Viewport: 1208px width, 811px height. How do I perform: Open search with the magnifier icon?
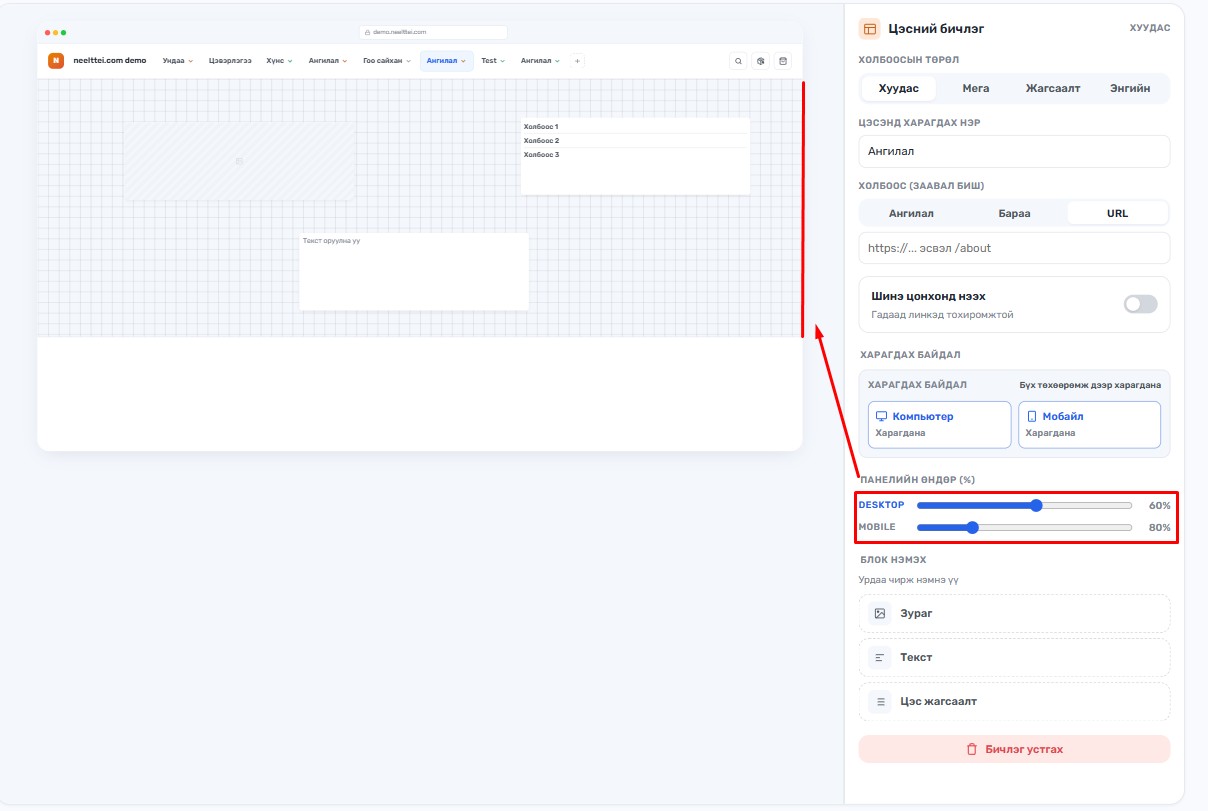point(738,61)
